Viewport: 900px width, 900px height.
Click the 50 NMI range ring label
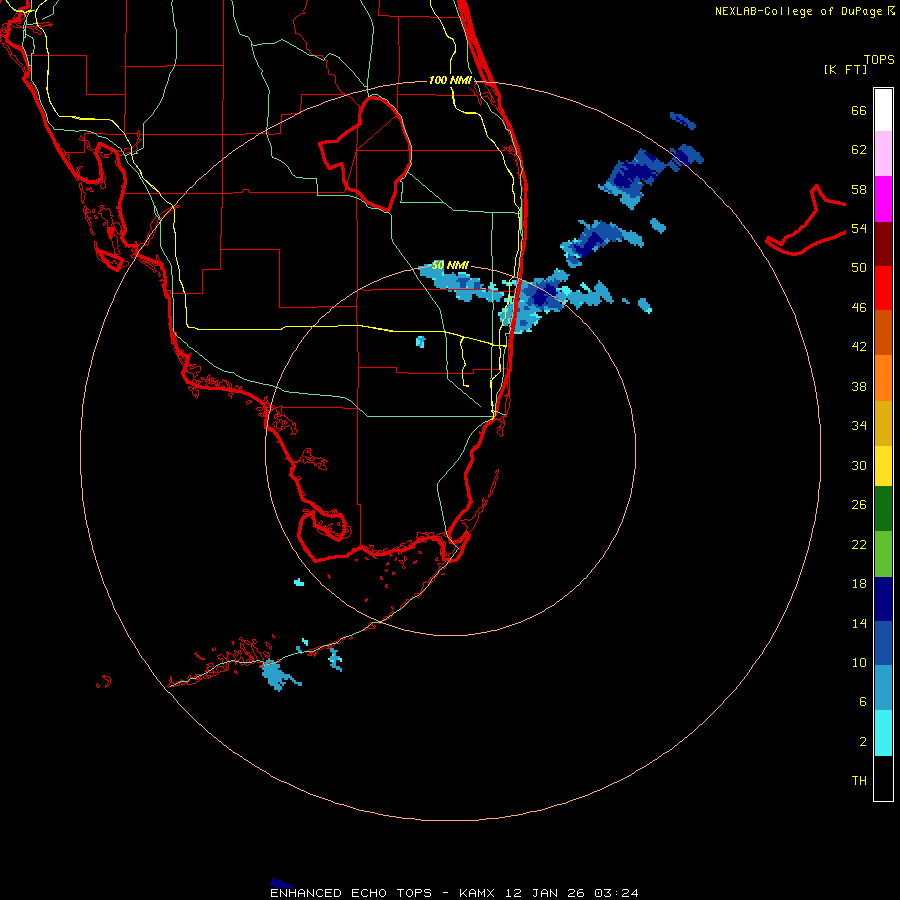pyautogui.click(x=450, y=265)
